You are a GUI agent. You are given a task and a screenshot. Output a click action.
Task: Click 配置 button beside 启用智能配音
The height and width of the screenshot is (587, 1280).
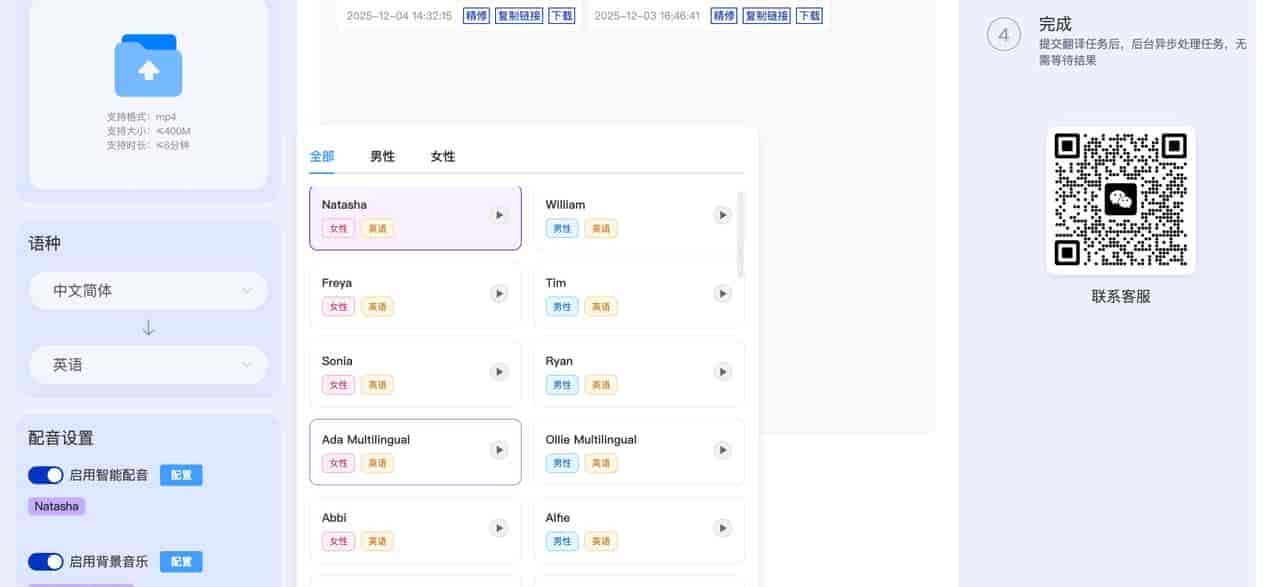[181, 475]
